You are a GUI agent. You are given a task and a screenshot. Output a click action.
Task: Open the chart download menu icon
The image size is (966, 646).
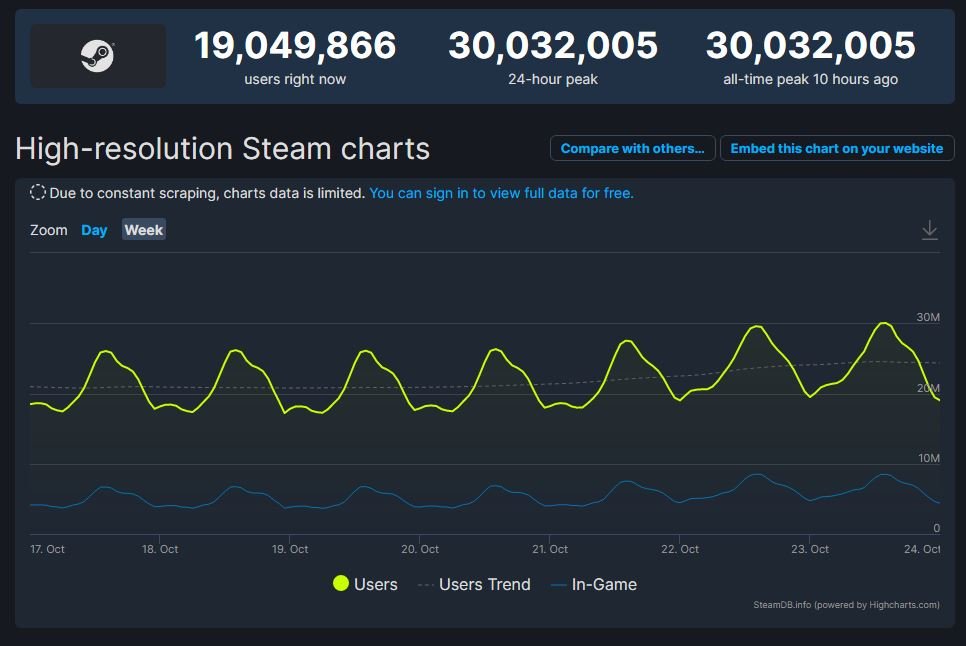[x=929, y=230]
